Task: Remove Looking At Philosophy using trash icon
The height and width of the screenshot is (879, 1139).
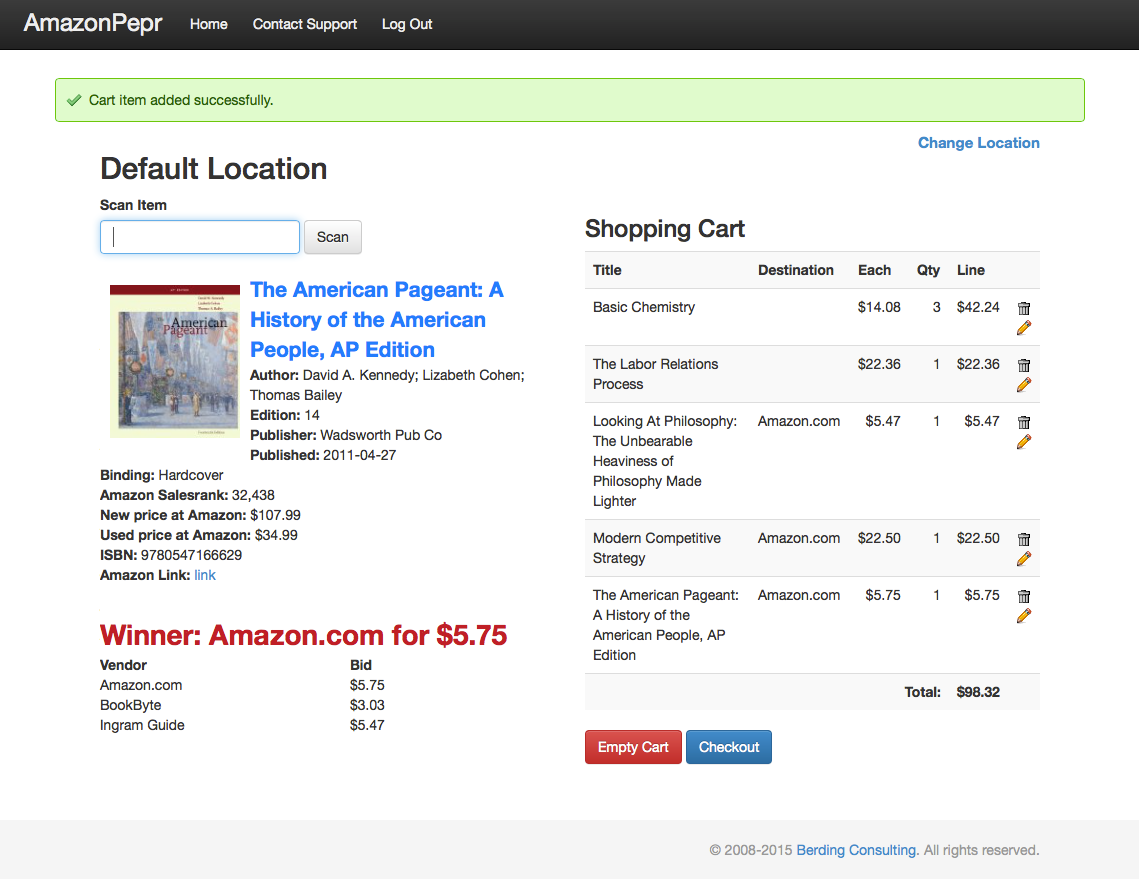Action: (1024, 422)
